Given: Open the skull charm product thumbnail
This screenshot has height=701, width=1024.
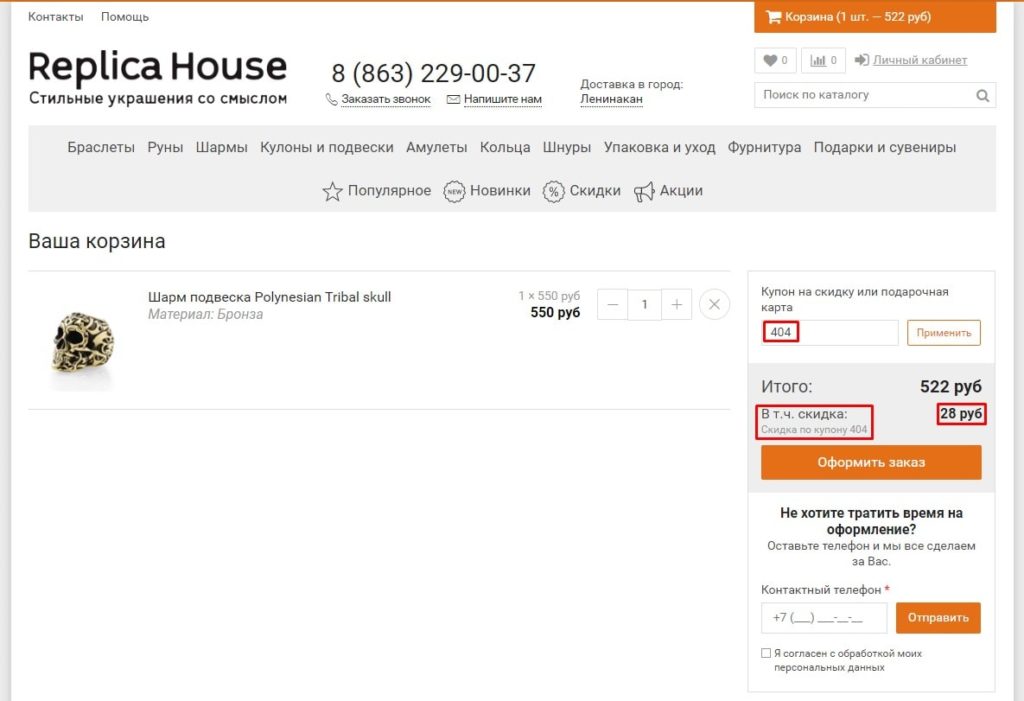Looking at the screenshot, I should (x=83, y=342).
